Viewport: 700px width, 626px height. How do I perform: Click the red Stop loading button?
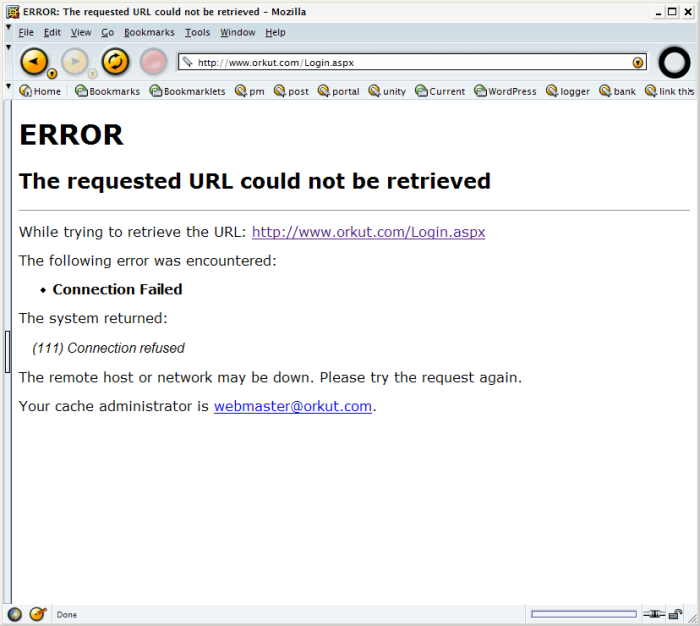click(x=153, y=62)
